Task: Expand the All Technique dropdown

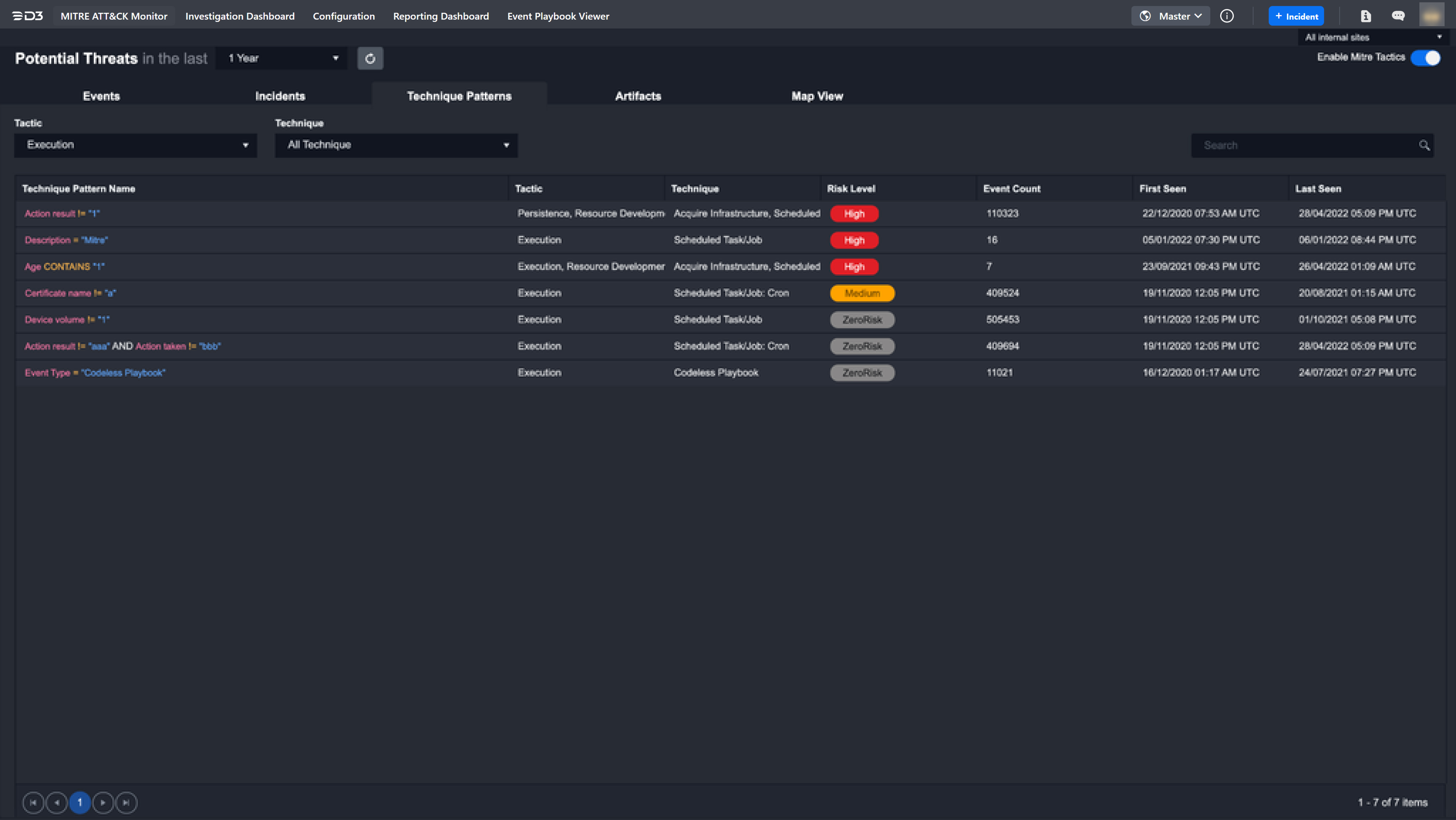Action: (x=396, y=145)
